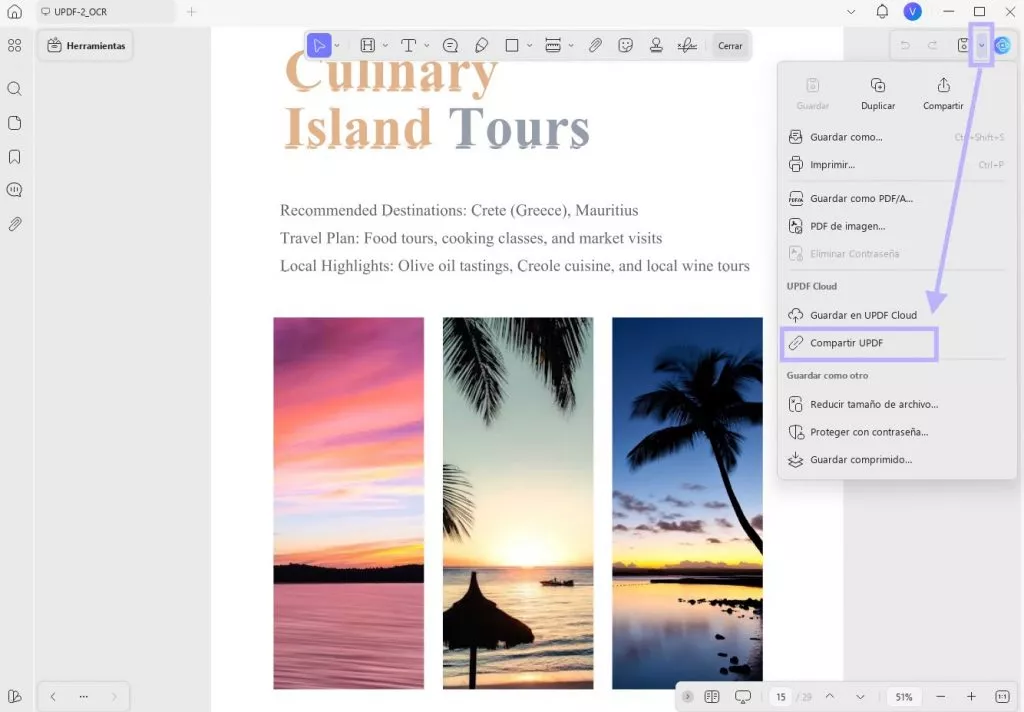Viewport: 1024px width, 712px height.
Task: Expand measure tool options arrow
Action: pos(571,46)
